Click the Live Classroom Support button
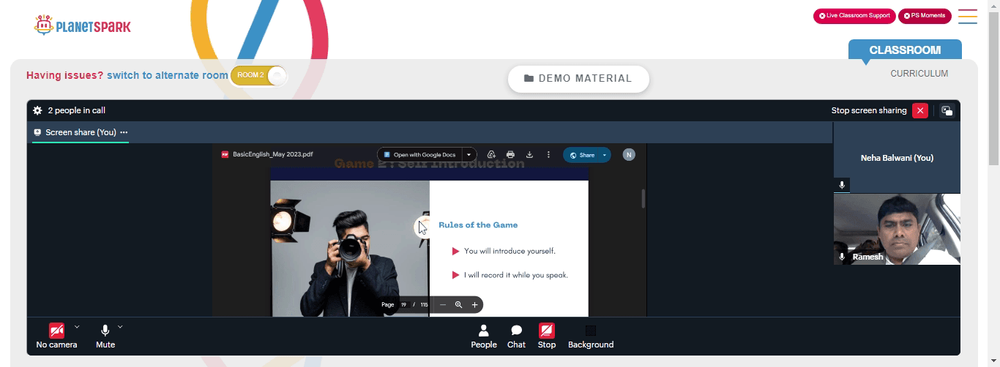This screenshot has width=1000, height=367. [855, 16]
